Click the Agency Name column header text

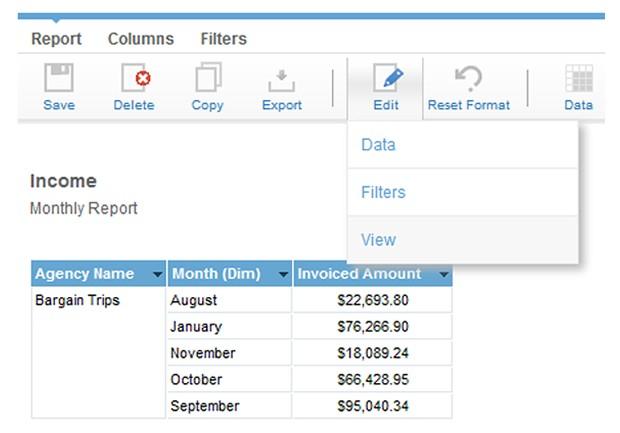[x=85, y=274]
